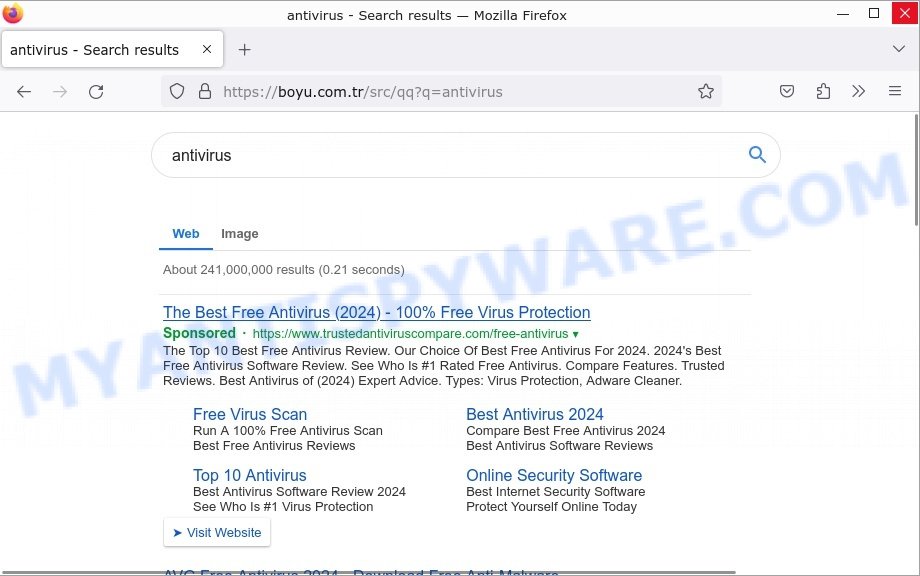Click See Who Is #1 Virus Protection text
Image resolution: width=920 pixels, height=576 pixels.
(283, 507)
